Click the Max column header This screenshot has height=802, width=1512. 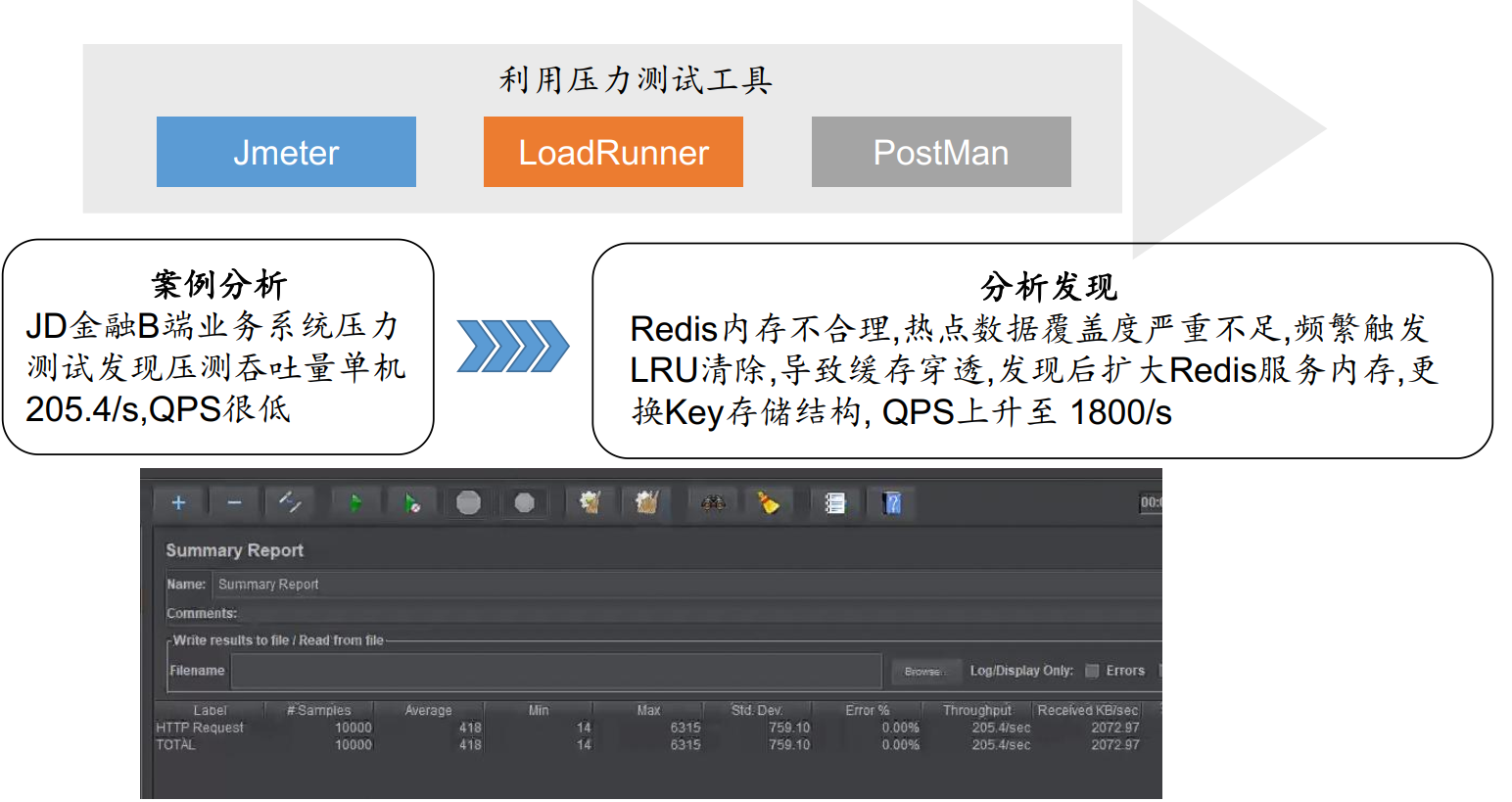[648, 710]
